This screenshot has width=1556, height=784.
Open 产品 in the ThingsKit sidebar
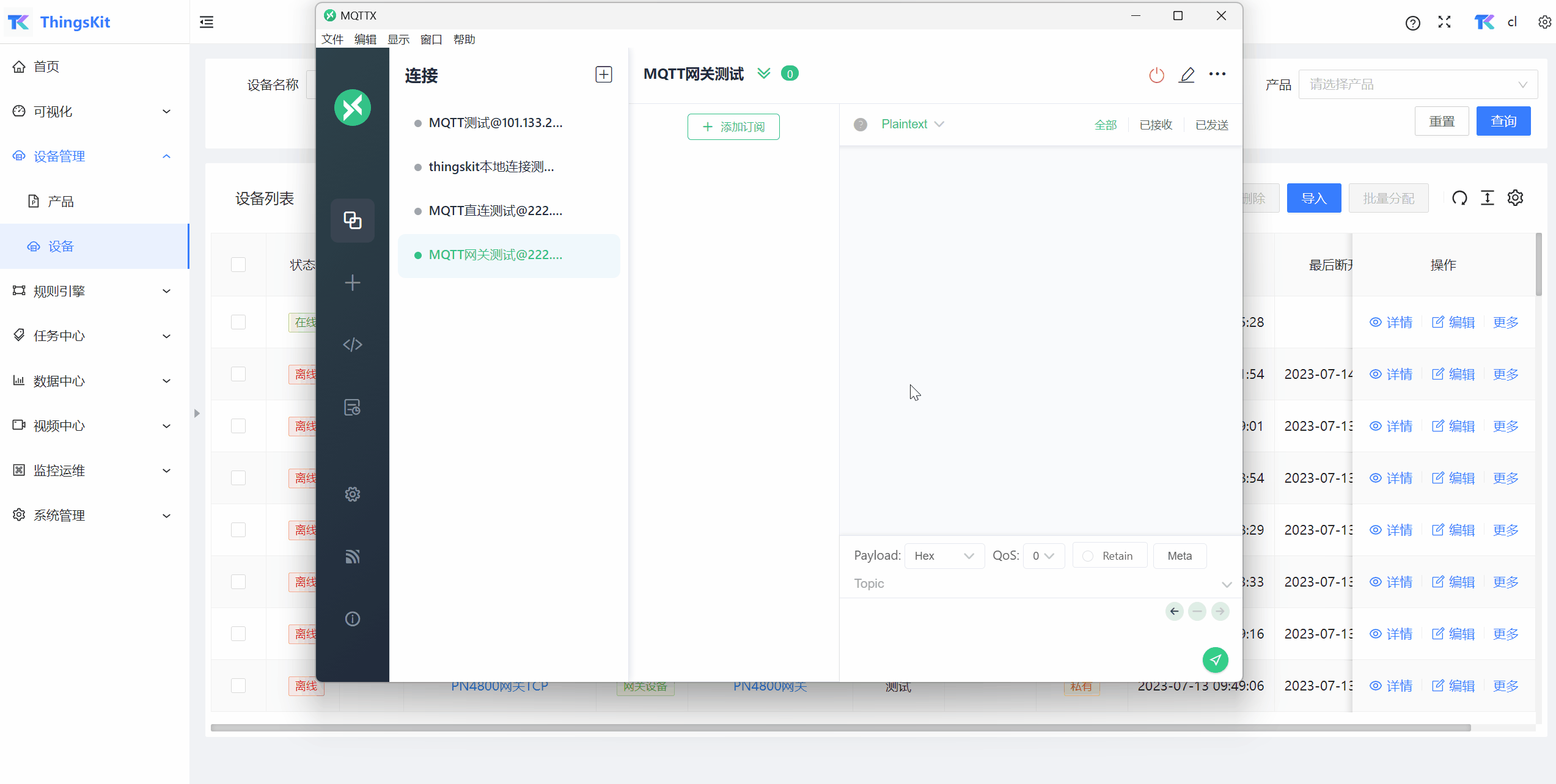click(x=94, y=201)
